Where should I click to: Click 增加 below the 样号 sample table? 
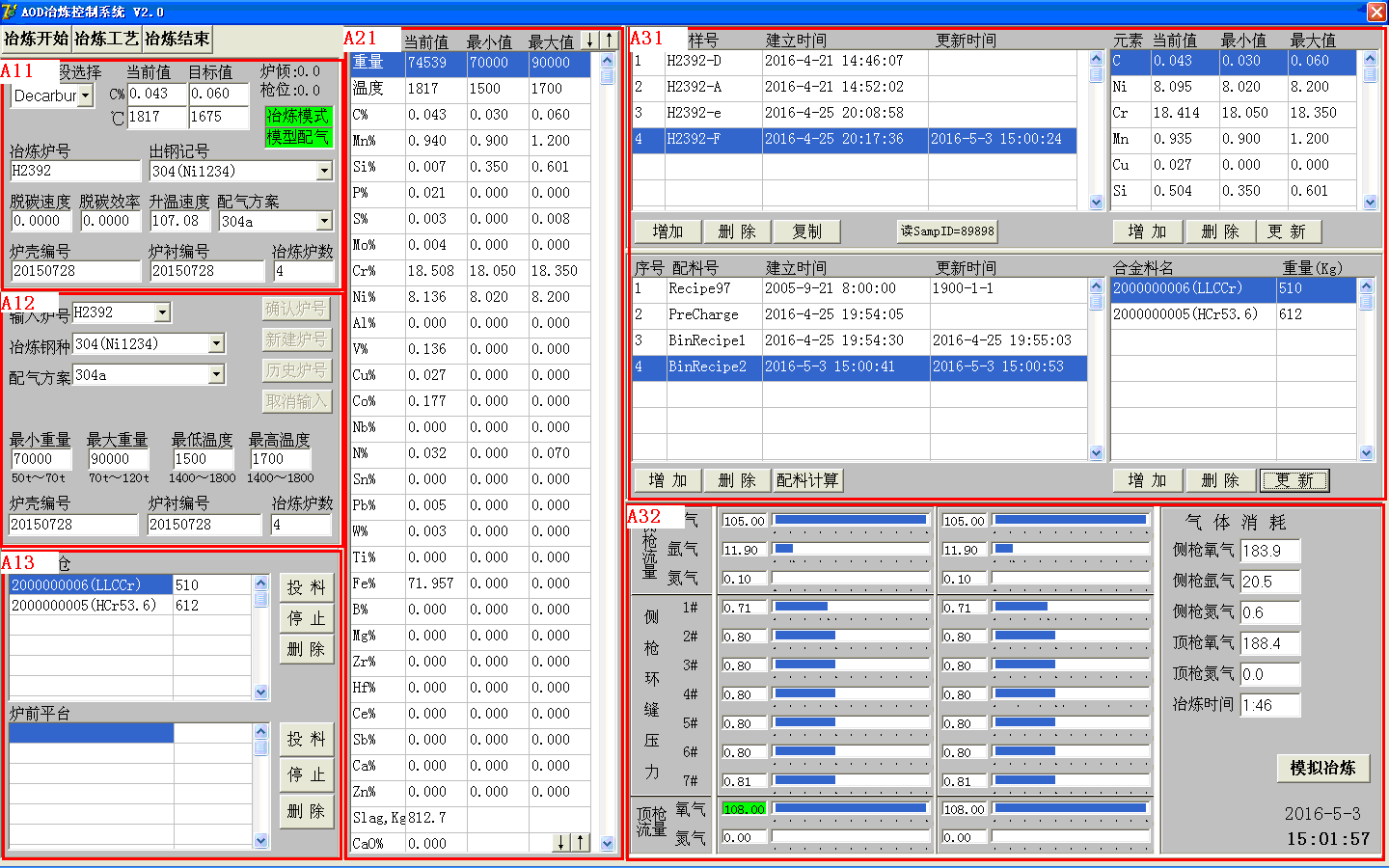pyautogui.click(x=667, y=231)
